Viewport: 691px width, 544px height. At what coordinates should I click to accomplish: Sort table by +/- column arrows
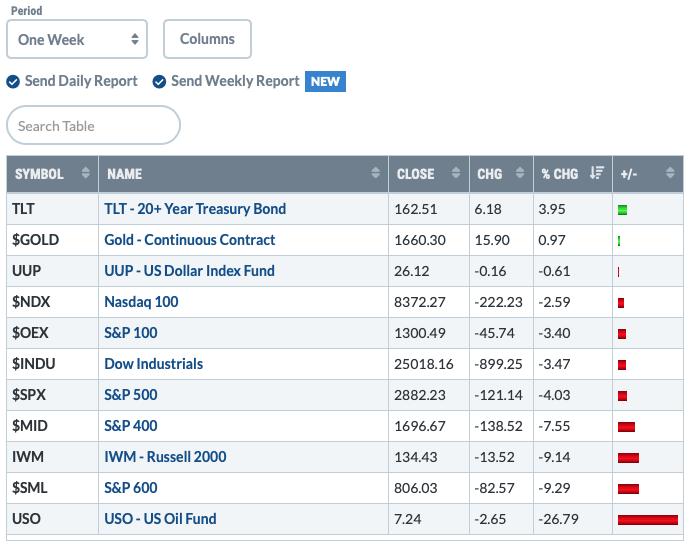coord(670,172)
